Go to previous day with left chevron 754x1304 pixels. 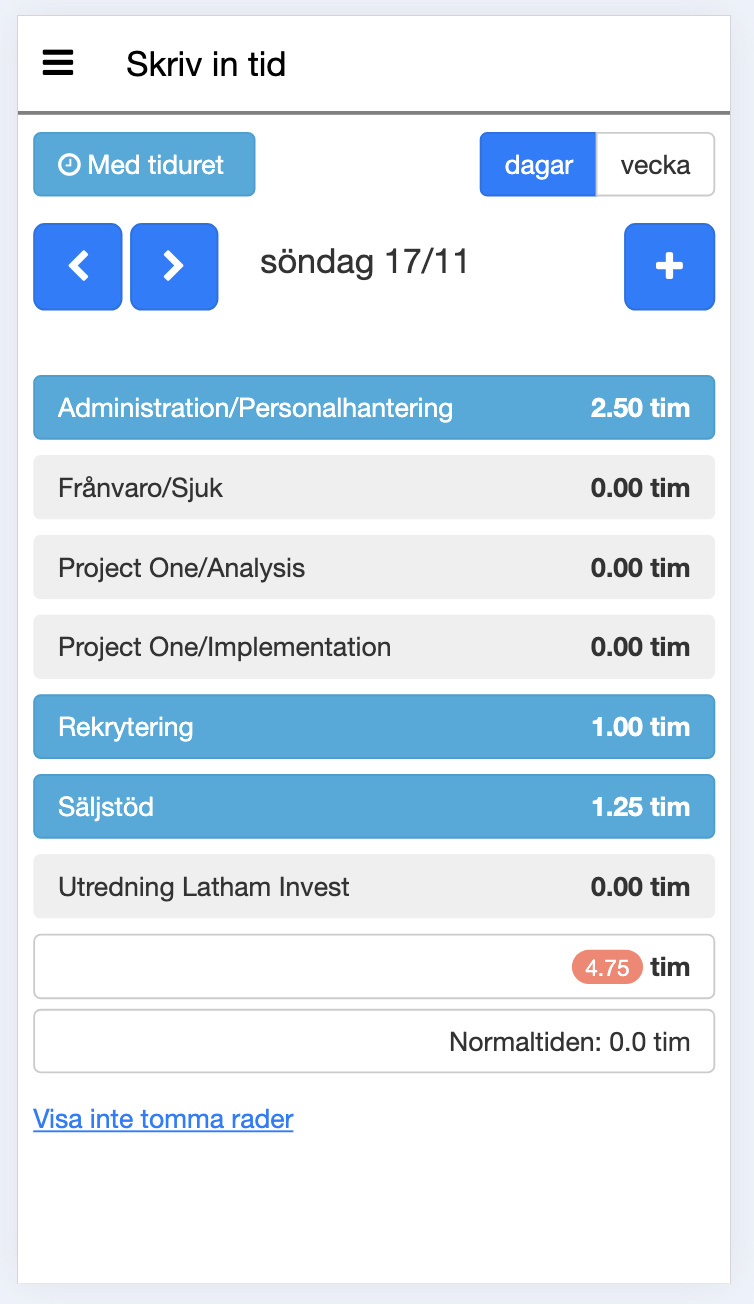[x=78, y=266]
